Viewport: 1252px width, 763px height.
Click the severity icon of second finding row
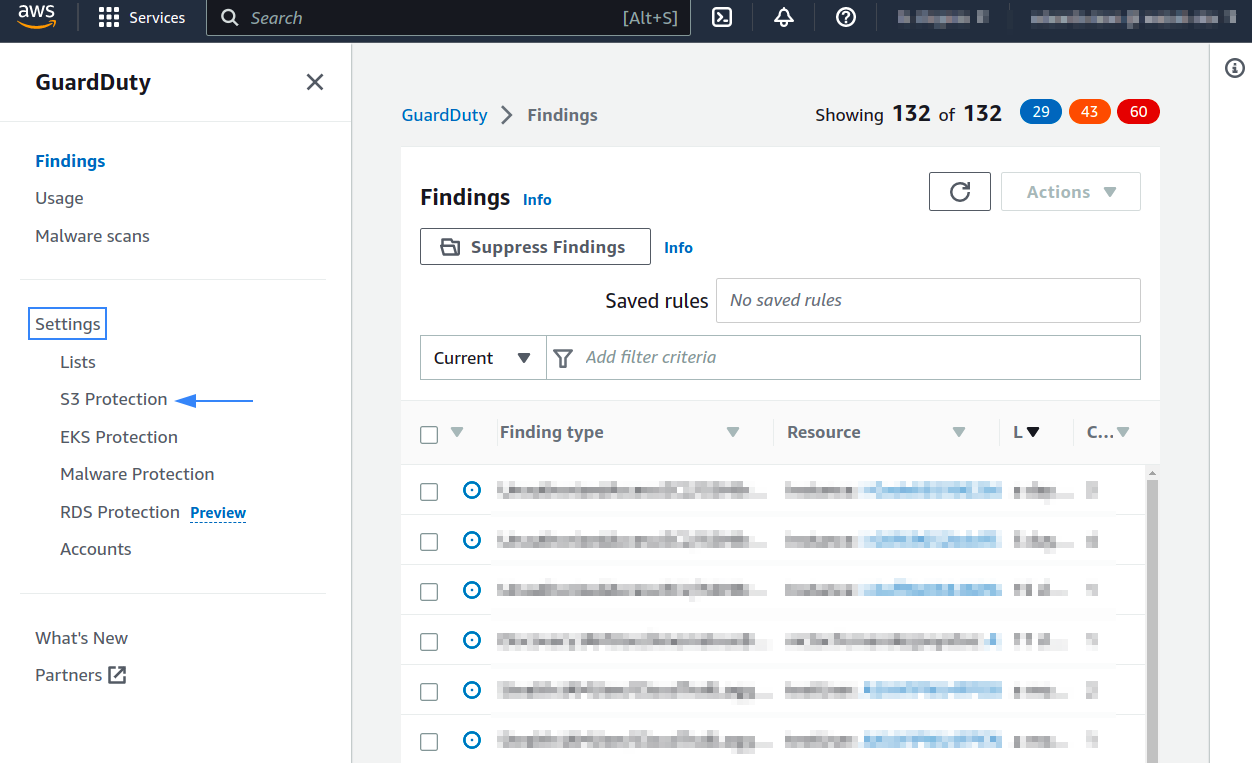(472, 540)
